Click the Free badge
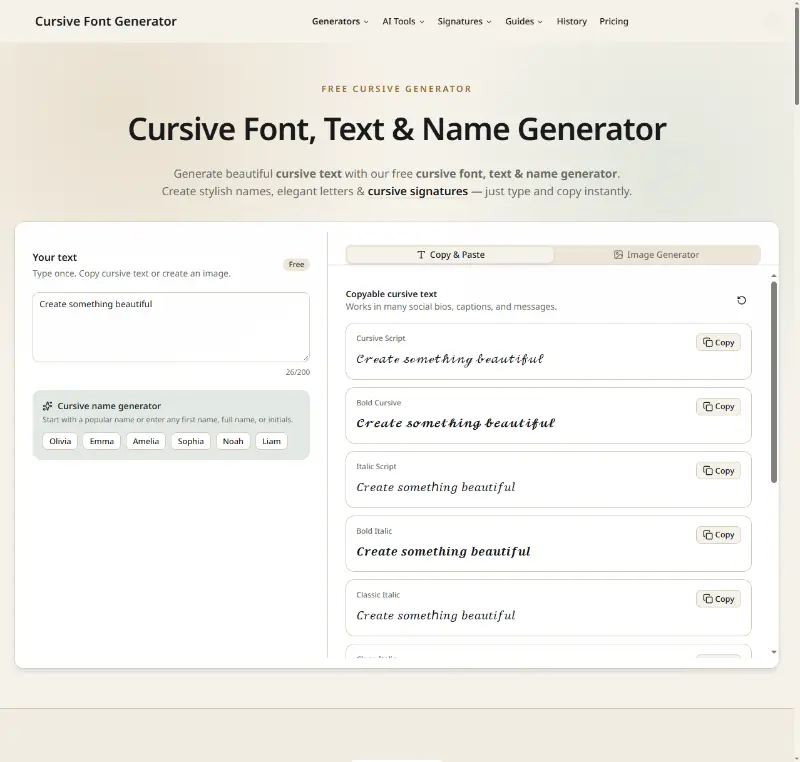Viewport: 800px width, 762px height. coord(296,264)
